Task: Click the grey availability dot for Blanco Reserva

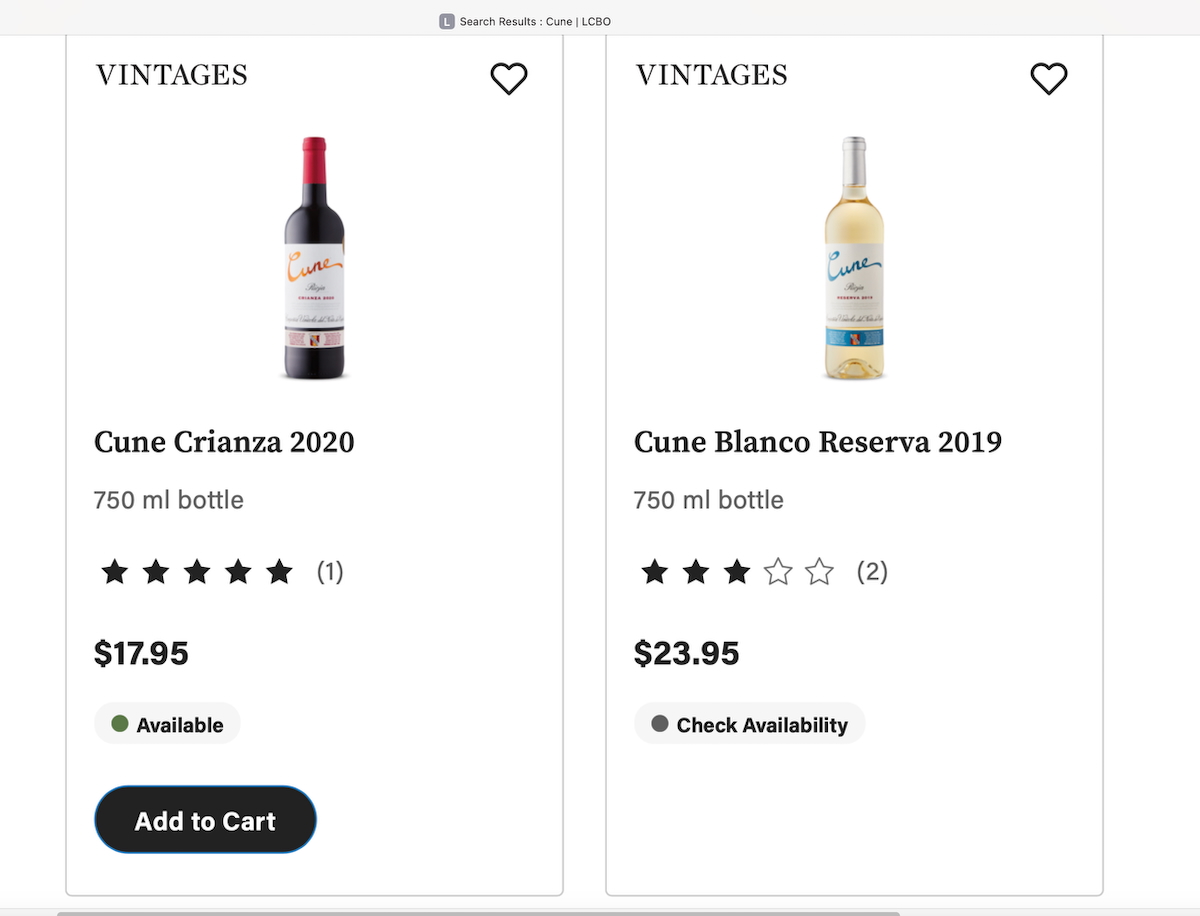Action: [660, 724]
